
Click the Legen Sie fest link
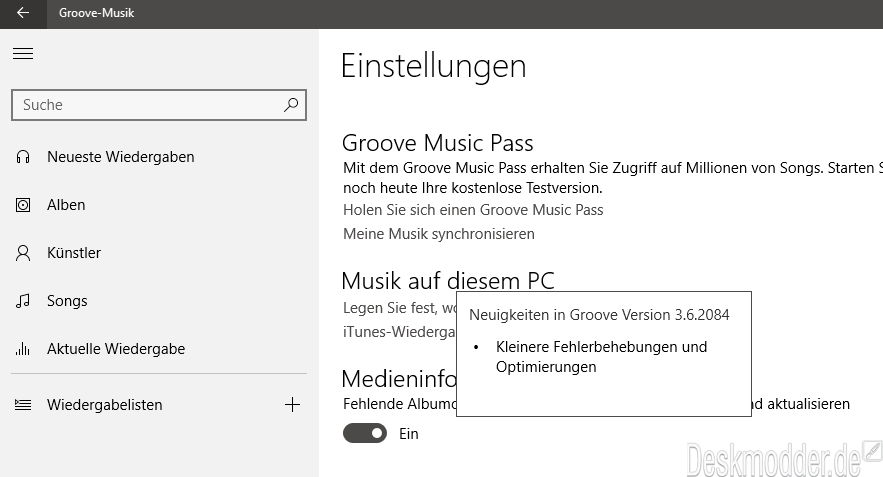399,308
